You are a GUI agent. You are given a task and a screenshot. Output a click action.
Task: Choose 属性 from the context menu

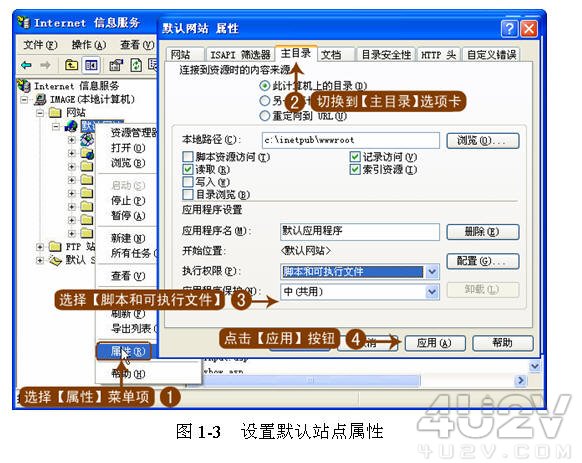point(124,351)
